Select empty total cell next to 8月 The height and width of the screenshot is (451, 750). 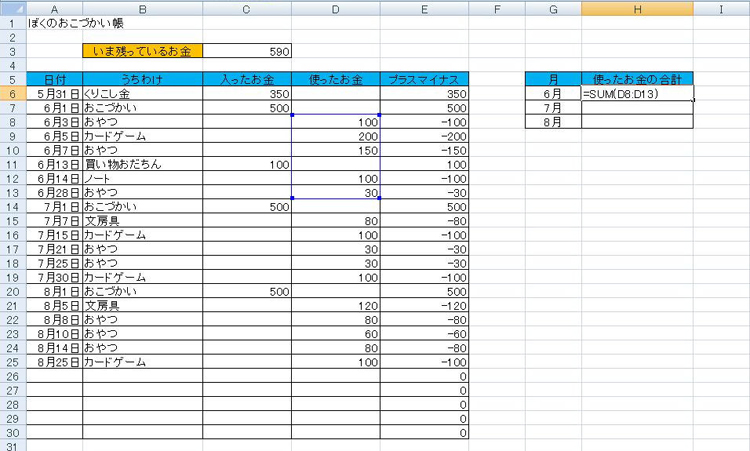[x=637, y=121]
